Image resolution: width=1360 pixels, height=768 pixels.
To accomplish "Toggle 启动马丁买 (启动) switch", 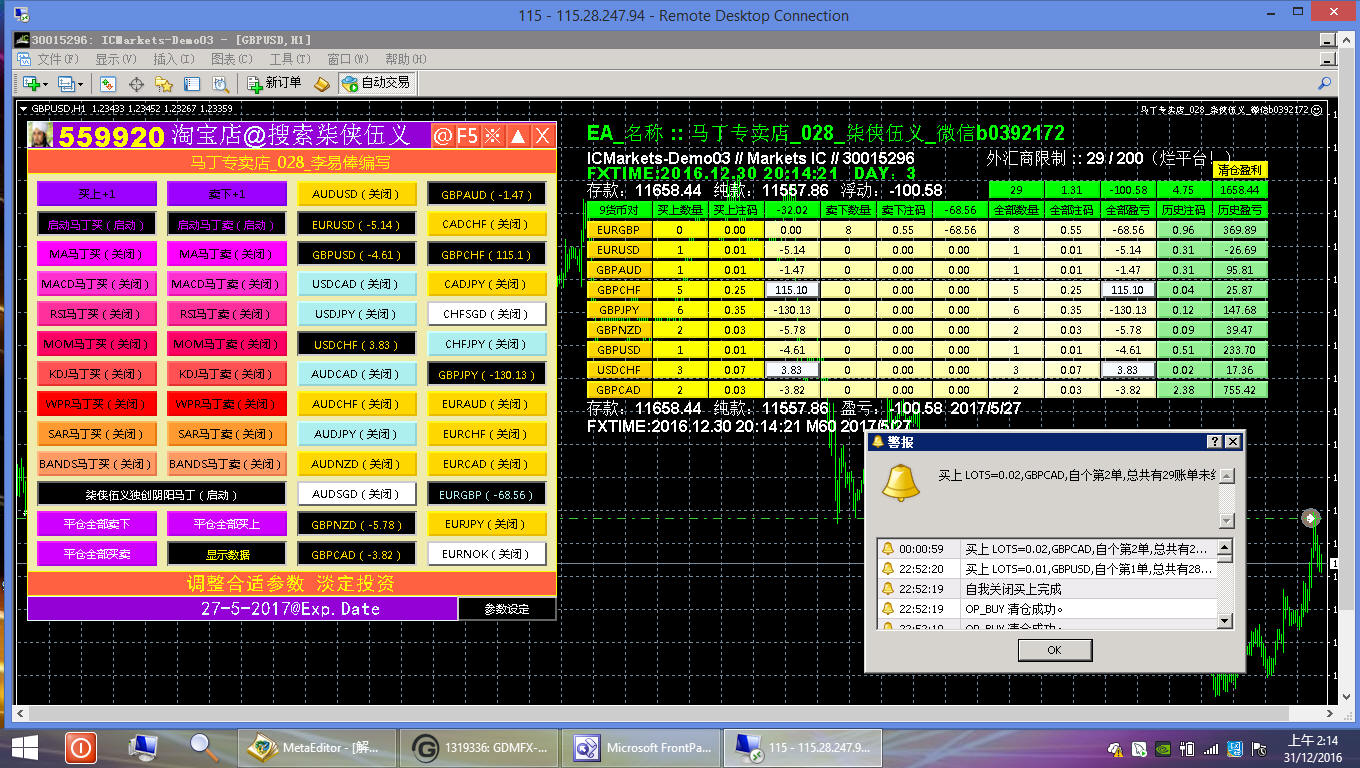I will point(97,224).
